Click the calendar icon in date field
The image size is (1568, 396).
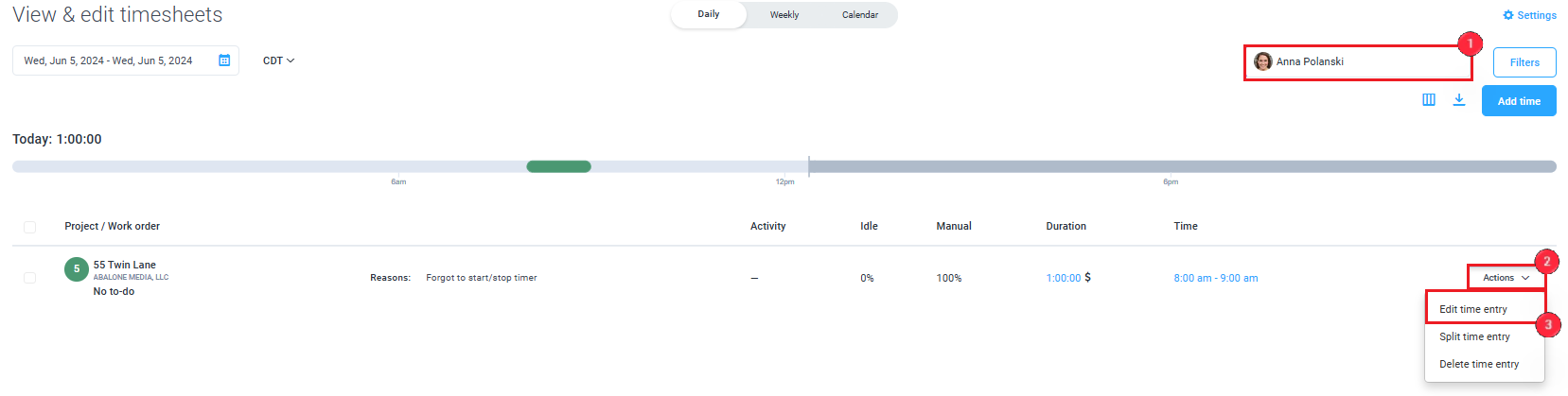[x=224, y=60]
